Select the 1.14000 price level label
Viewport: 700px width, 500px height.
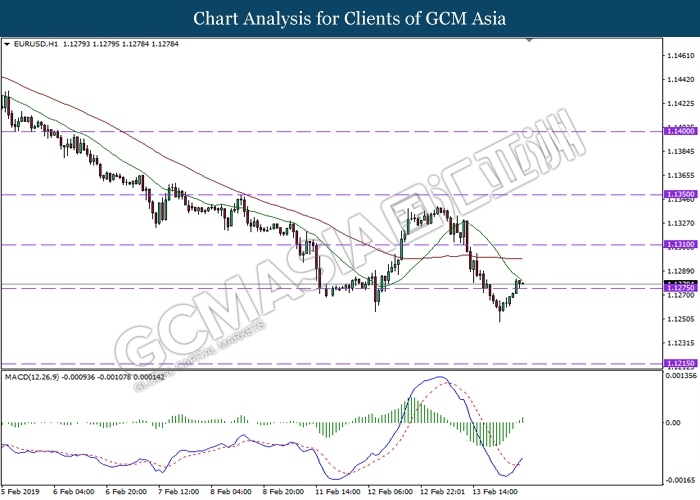(681, 131)
